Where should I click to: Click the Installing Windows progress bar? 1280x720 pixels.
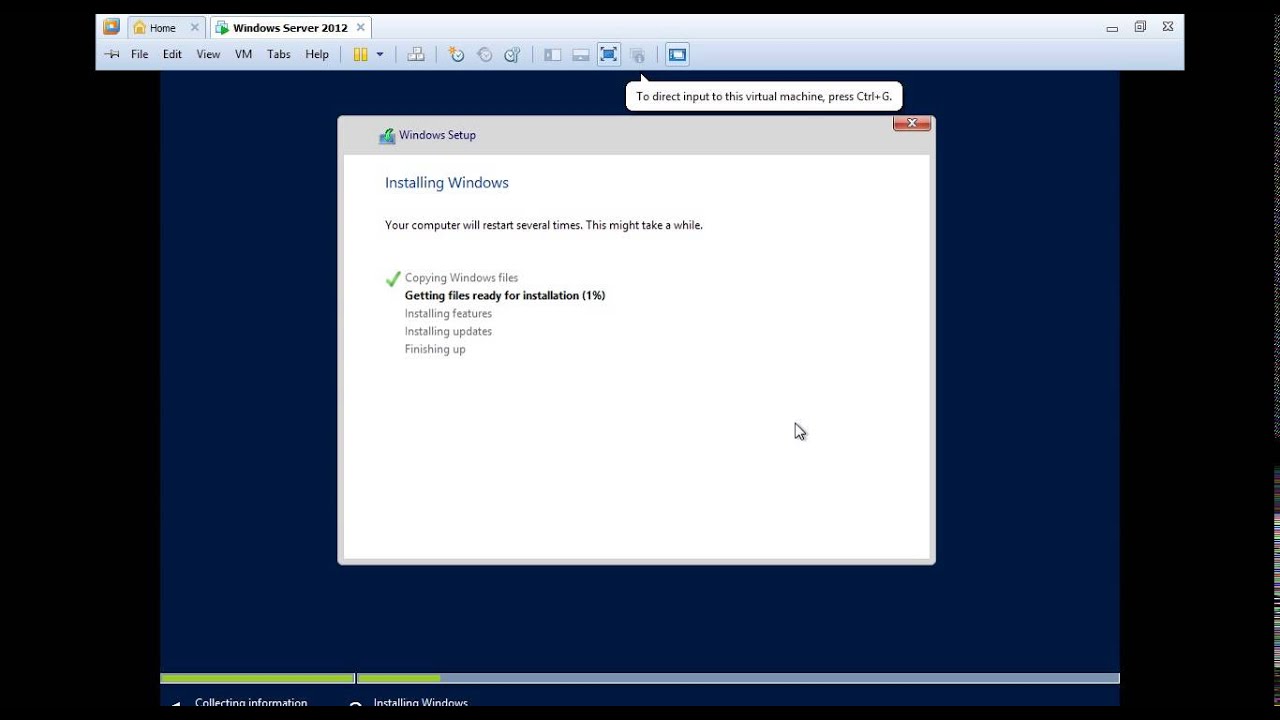coord(738,678)
